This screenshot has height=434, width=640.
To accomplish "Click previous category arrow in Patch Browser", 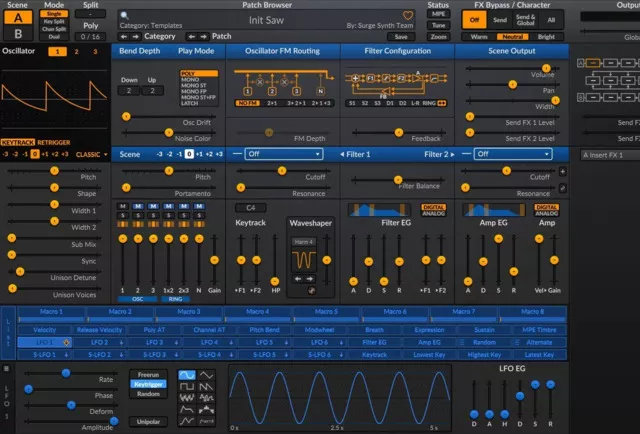I will 124,36.
